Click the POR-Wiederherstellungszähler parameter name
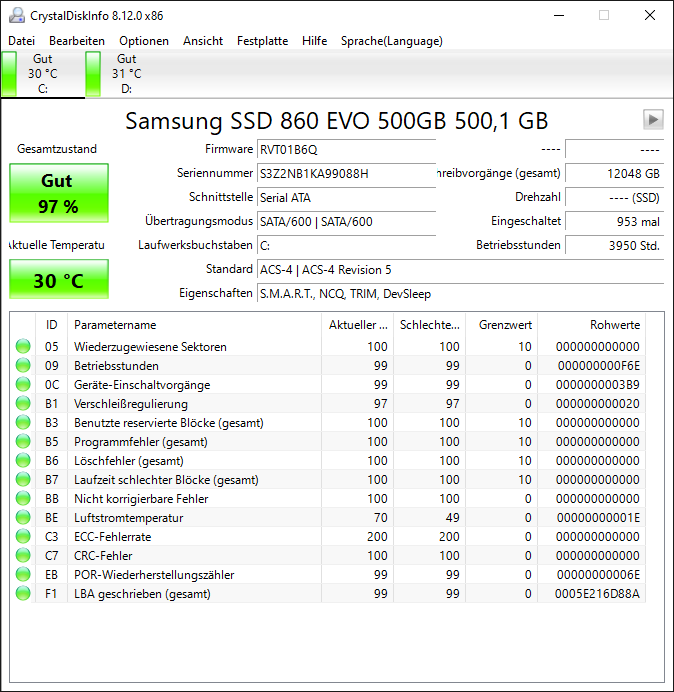Viewport: 674px width, 692px height. pos(154,575)
